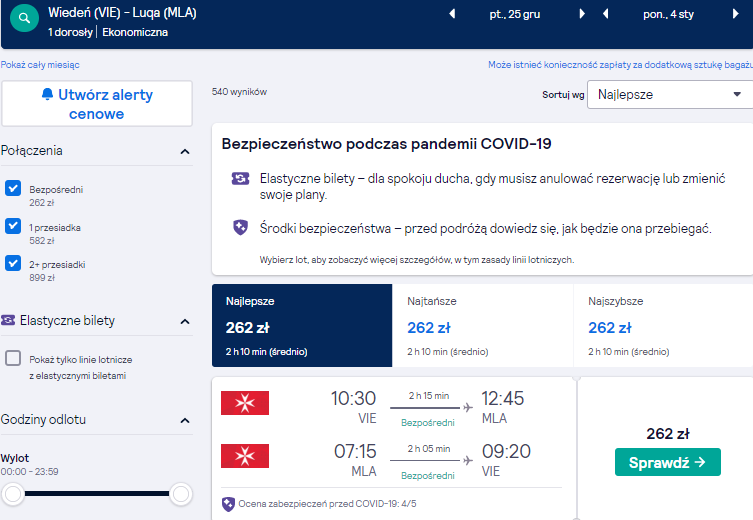Uncheck the 1 przesiadka checkbox
Viewport: 753px width, 520px height.
click(x=13, y=226)
